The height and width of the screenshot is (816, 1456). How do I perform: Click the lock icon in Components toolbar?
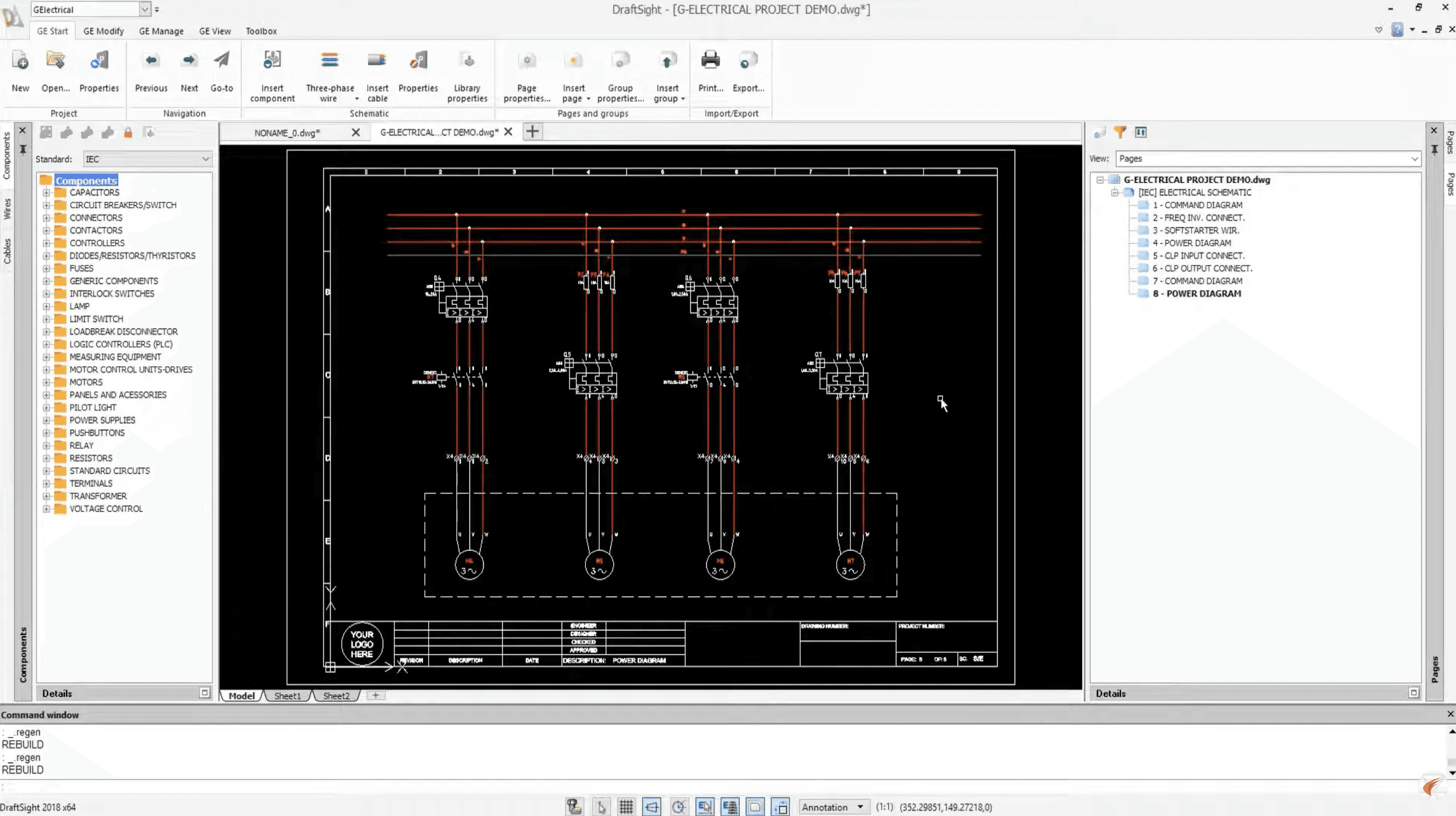click(128, 133)
